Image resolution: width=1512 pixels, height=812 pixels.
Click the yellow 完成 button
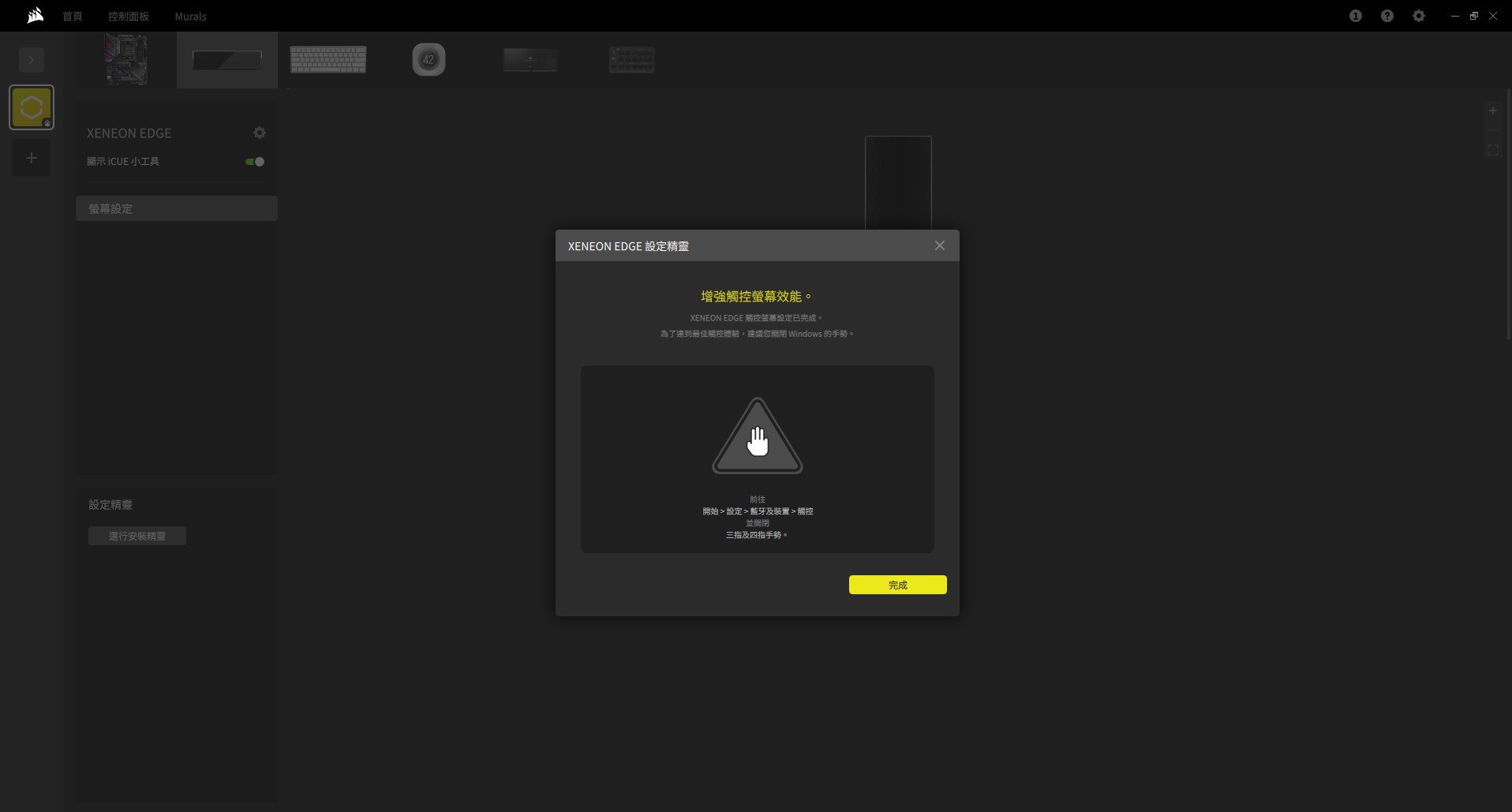(x=897, y=585)
